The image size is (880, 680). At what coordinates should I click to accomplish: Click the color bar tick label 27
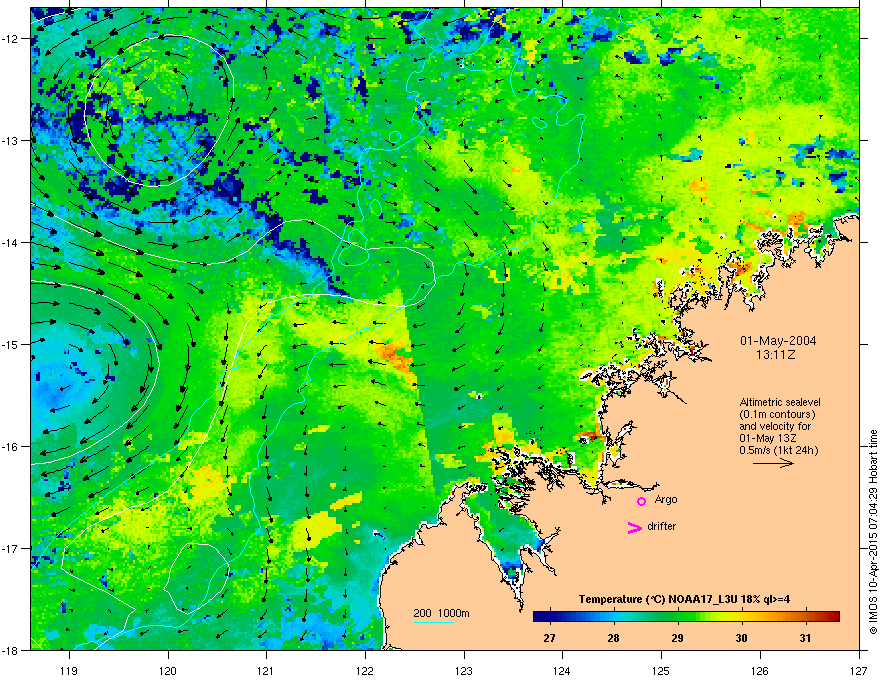tap(549, 638)
